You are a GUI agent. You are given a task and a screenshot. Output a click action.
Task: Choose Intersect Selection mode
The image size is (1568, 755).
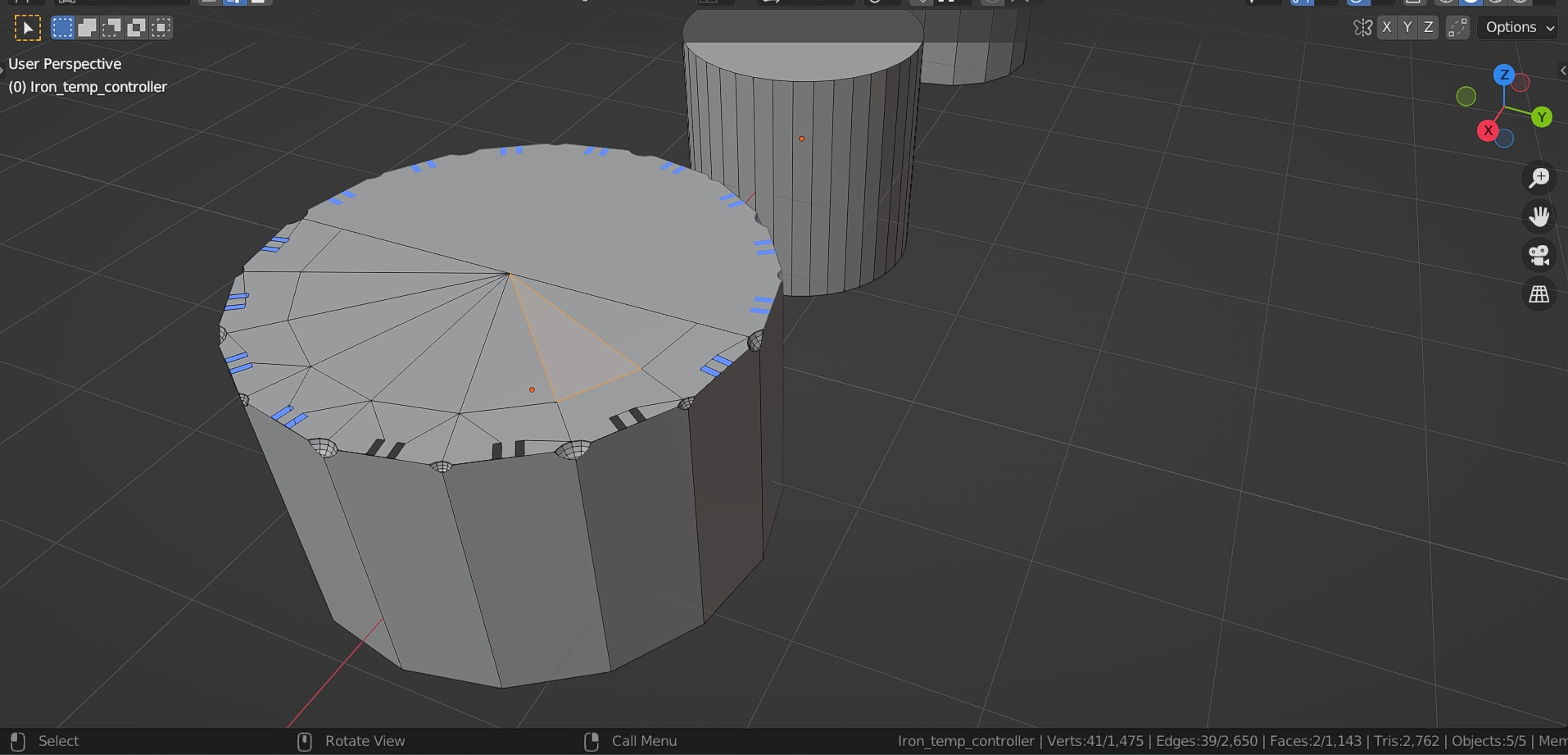click(161, 28)
